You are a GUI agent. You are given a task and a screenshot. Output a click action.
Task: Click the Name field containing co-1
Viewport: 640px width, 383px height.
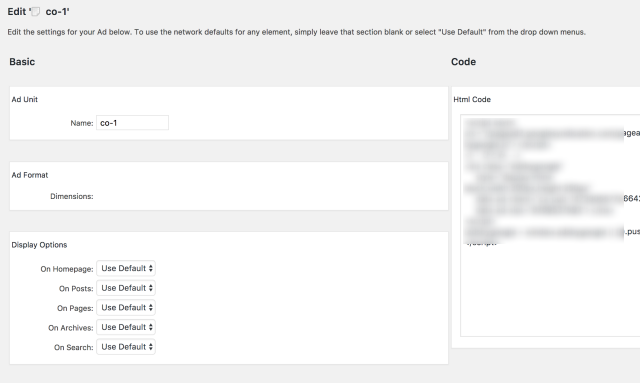click(132, 123)
